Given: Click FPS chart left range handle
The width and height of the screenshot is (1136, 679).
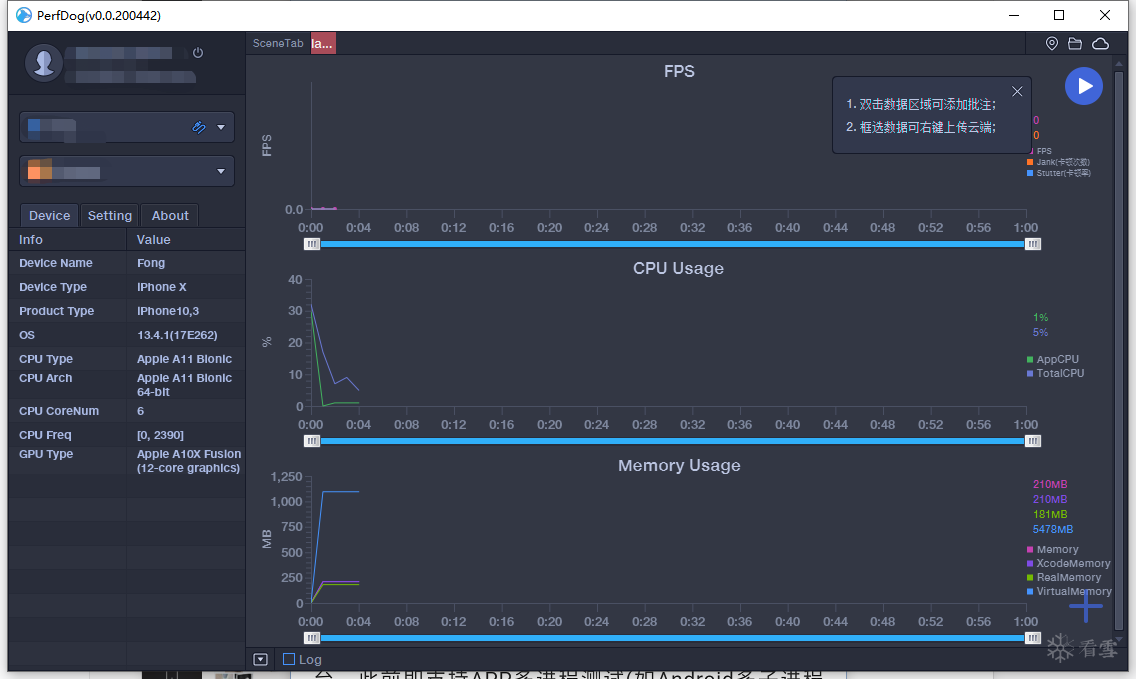Looking at the screenshot, I should tap(312, 244).
